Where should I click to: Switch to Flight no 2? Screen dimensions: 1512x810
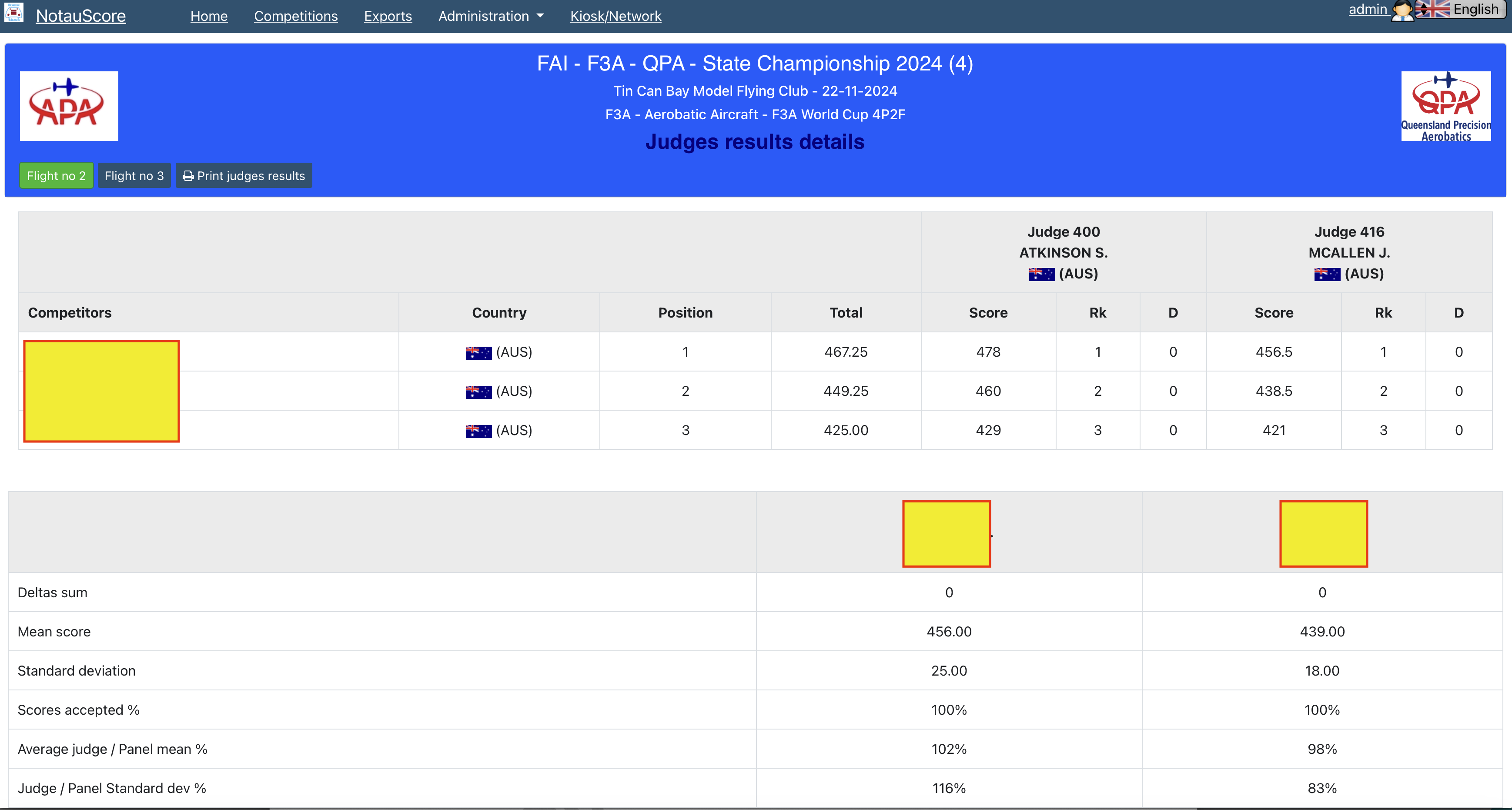pos(56,175)
